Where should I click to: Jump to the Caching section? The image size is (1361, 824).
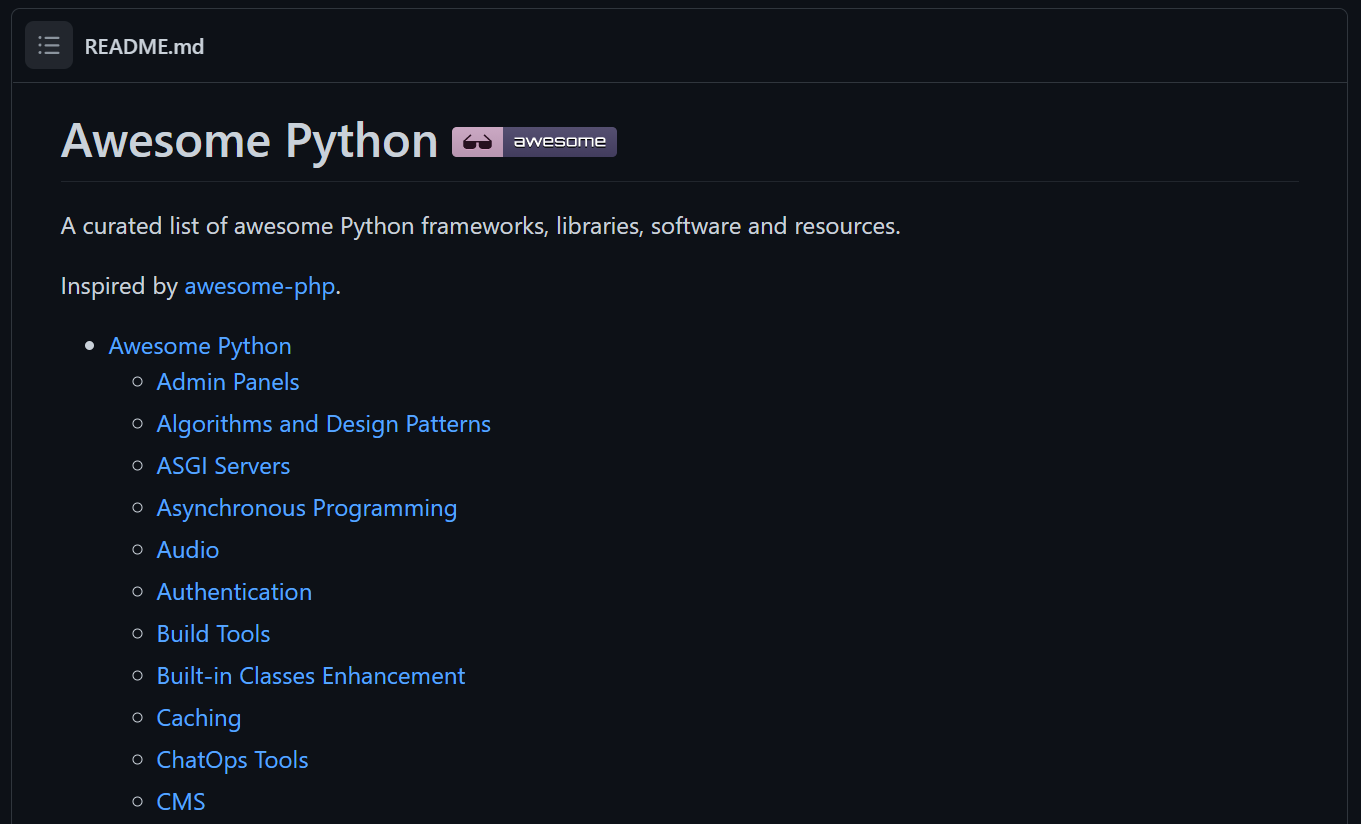(199, 718)
